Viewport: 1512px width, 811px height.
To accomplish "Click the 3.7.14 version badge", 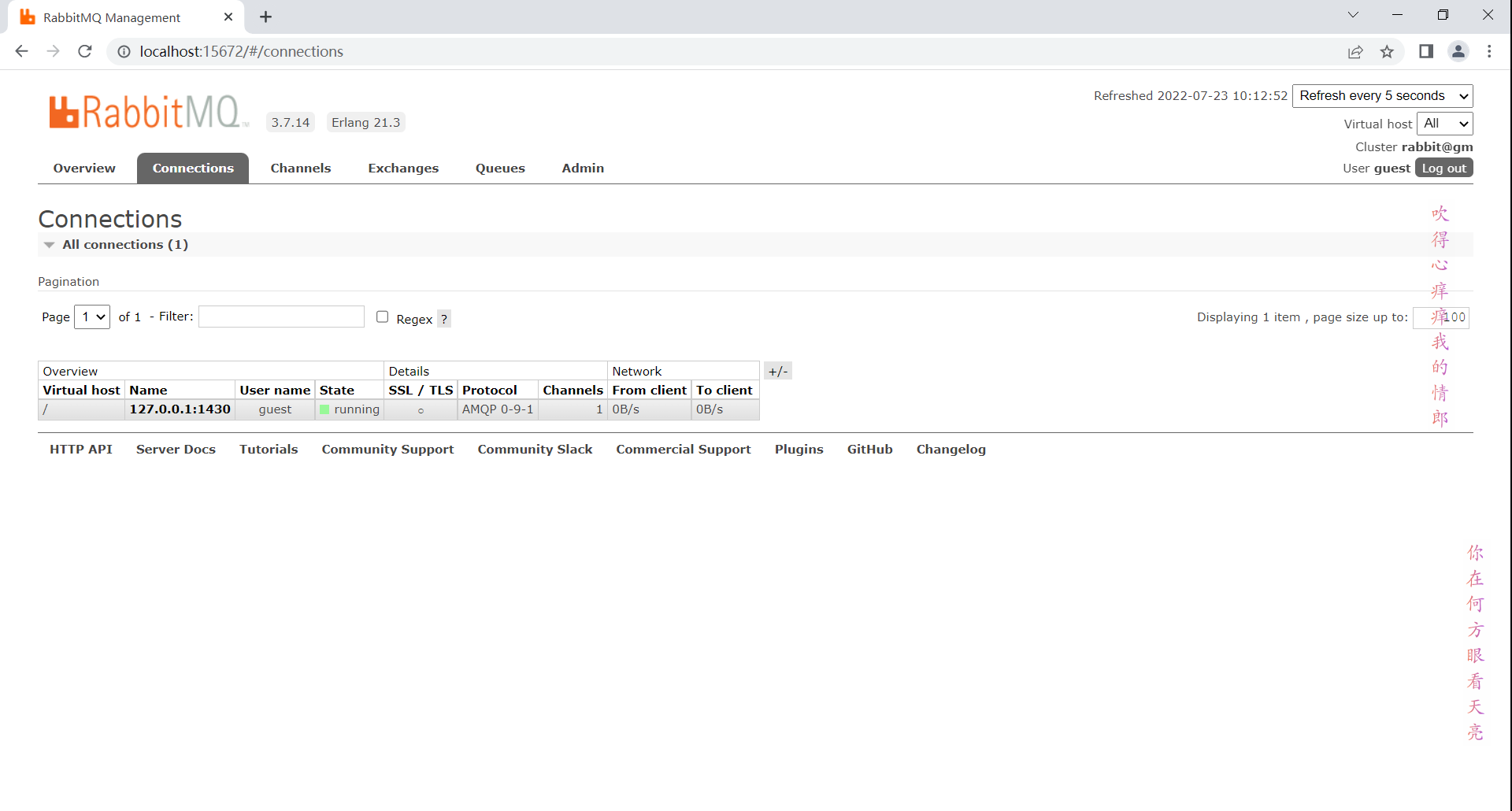I will pos(291,122).
